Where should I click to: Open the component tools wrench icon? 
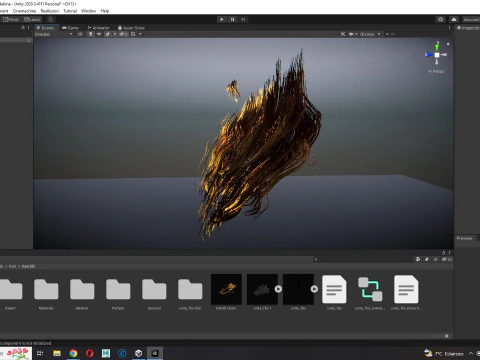coord(343,34)
